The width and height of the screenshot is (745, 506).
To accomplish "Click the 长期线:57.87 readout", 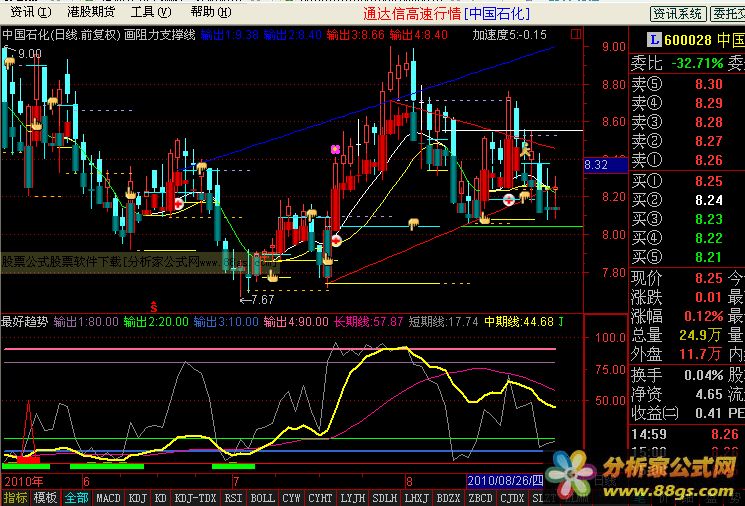I will (x=369, y=322).
